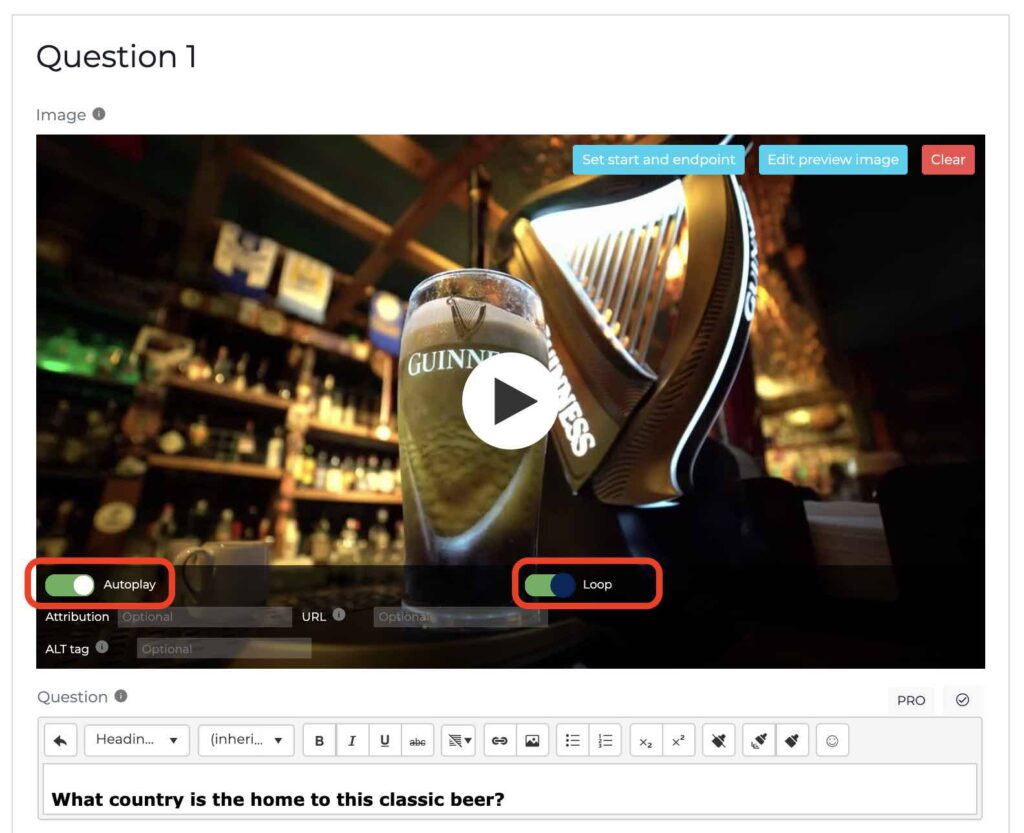Click the checkmark circle icon beside PRO
This screenshot has width=1024, height=833.
click(x=963, y=700)
